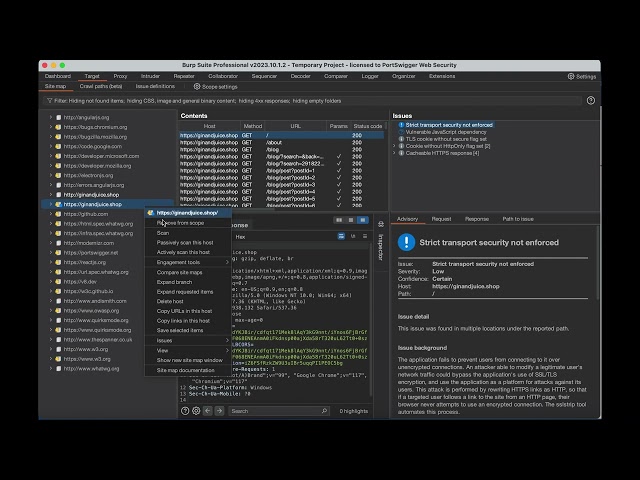Image resolution: width=640 pixels, height=480 pixels.
Task: Select /about row in Contents table
Action: click(282, 142)
